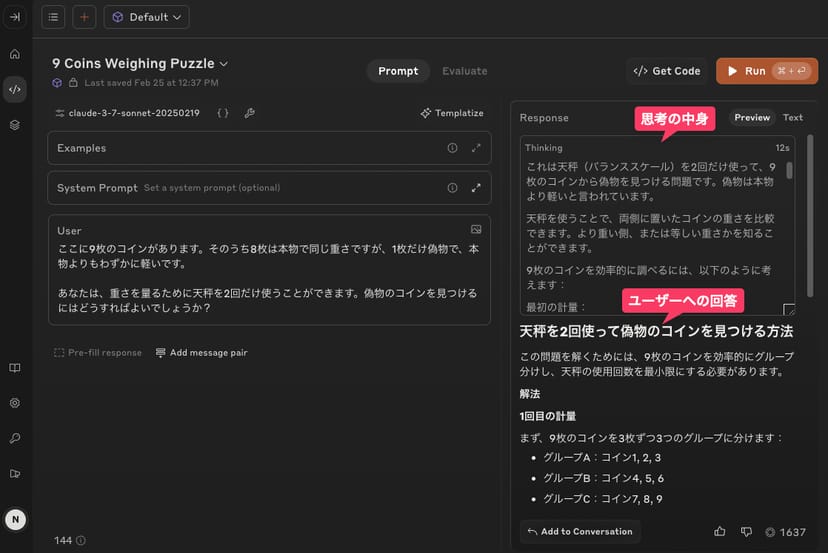Image resolution: width=828 pixels, height=553 pixels.
Task: Open settings gear in left sidebar
Action: (x=15, y=403)
